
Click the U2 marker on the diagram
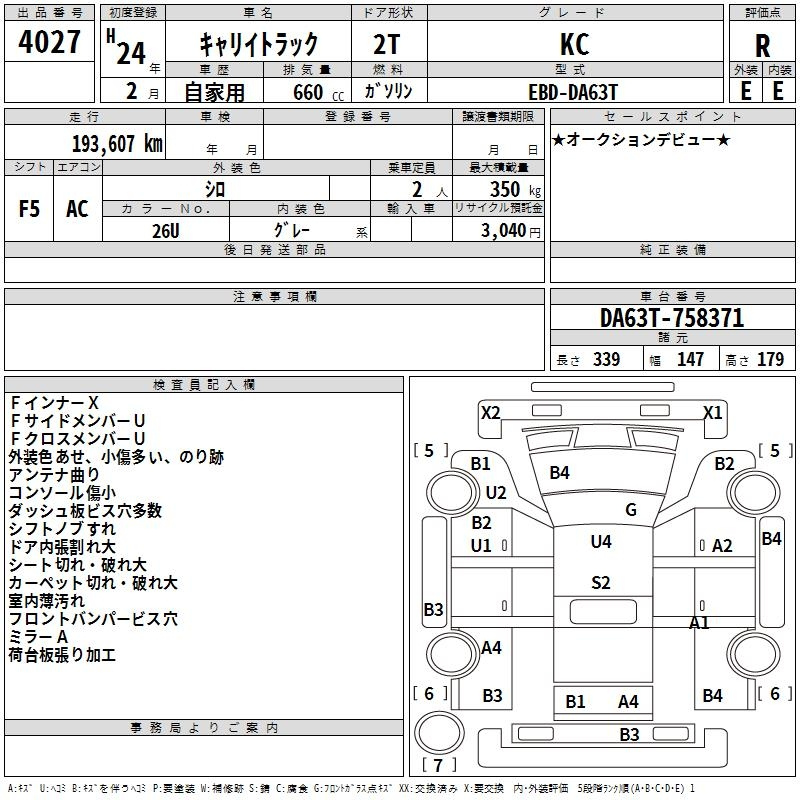496,492
